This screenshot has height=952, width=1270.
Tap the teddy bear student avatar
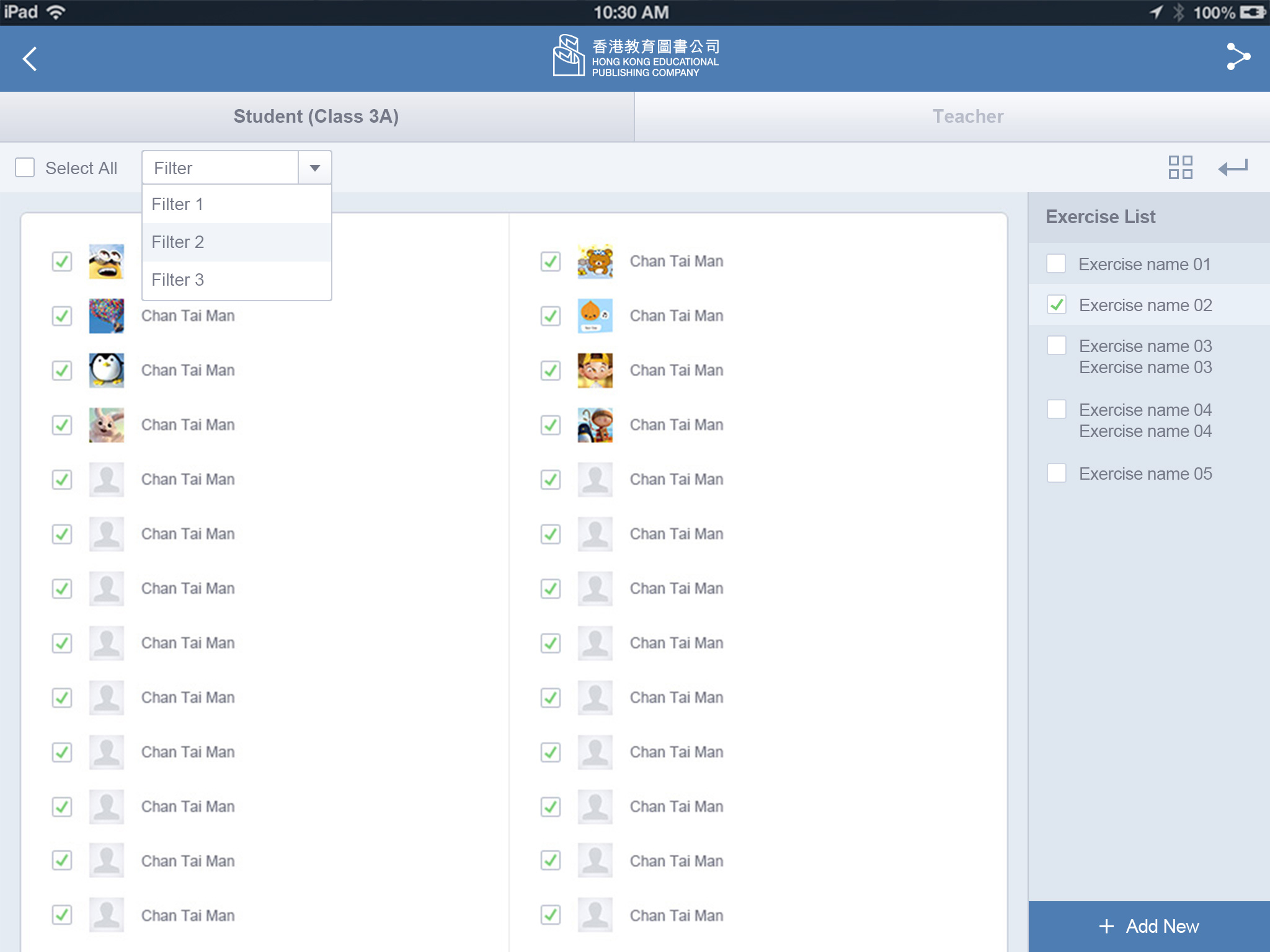[x=595, y=261]
